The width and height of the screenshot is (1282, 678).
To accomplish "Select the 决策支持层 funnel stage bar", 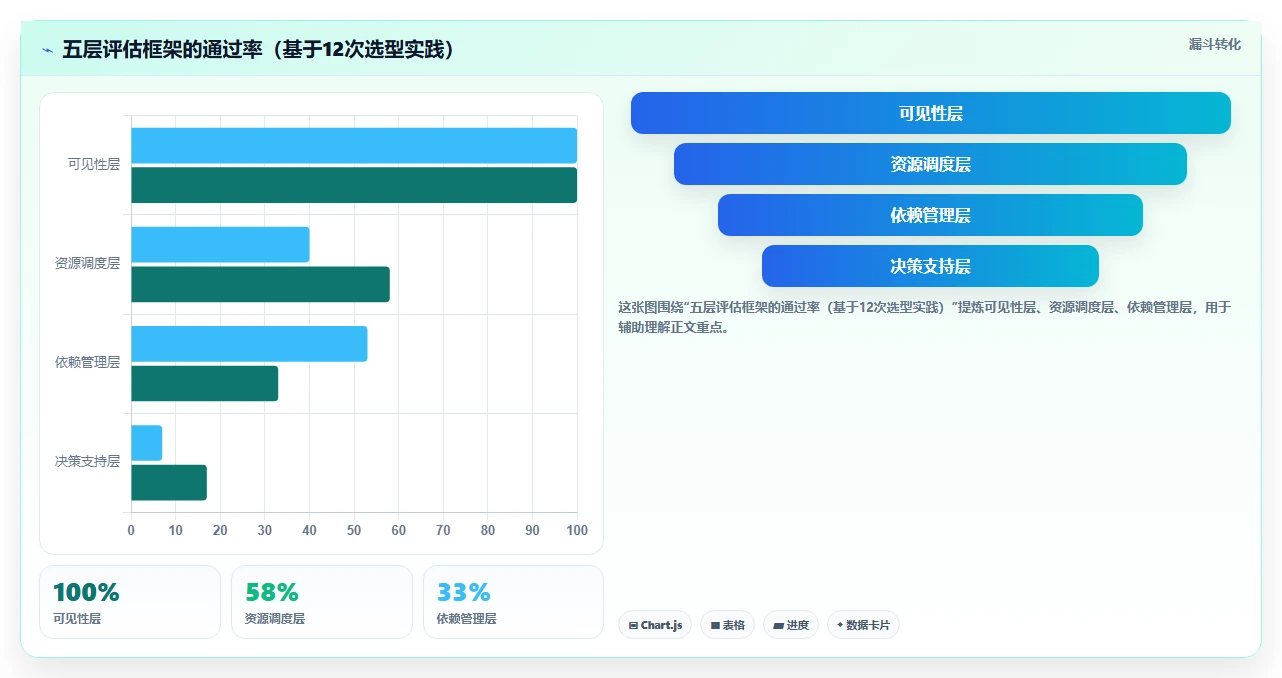I will click(930, 266).
